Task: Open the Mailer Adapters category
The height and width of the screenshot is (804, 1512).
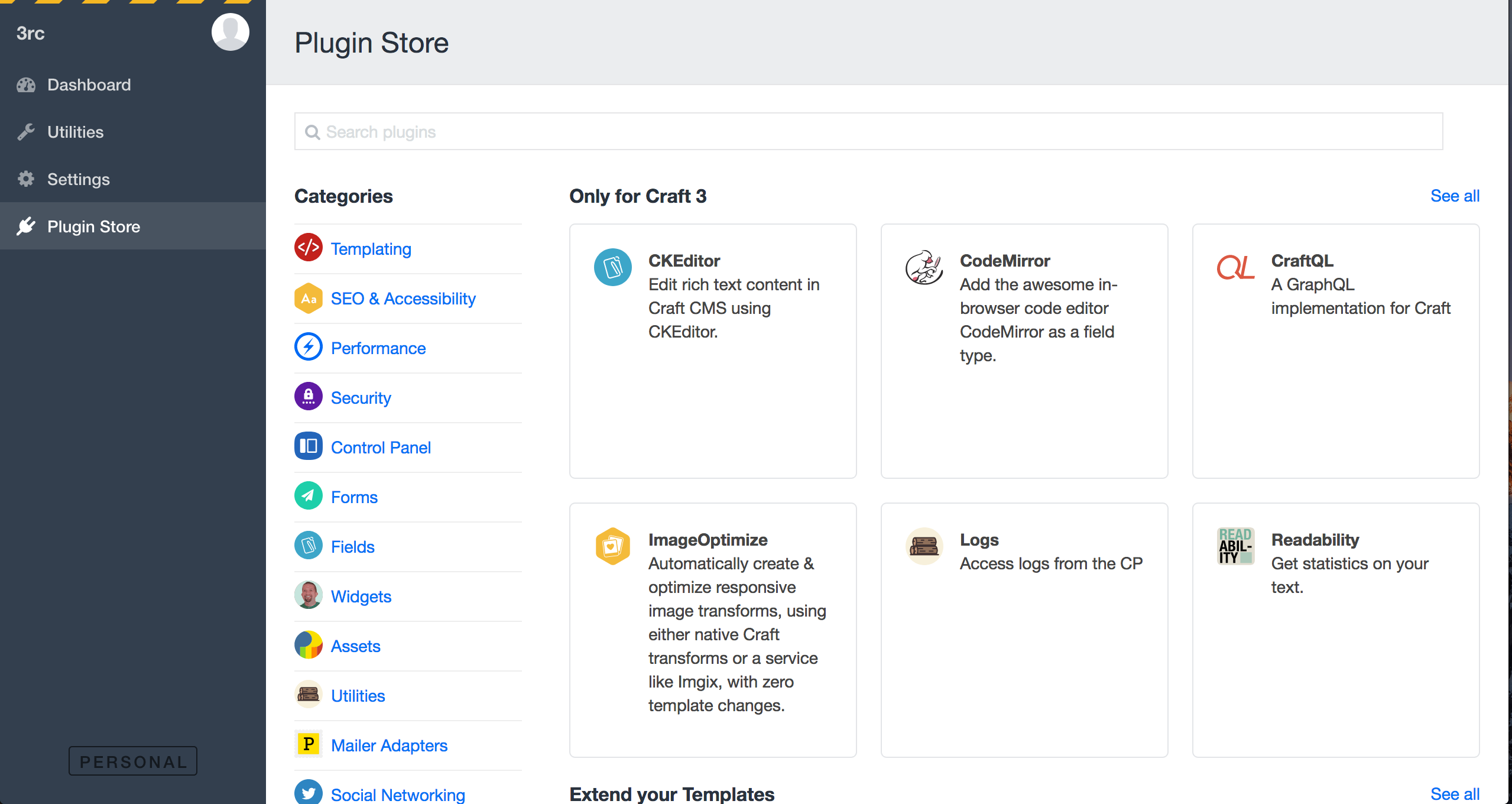Action: pos(388,745)
